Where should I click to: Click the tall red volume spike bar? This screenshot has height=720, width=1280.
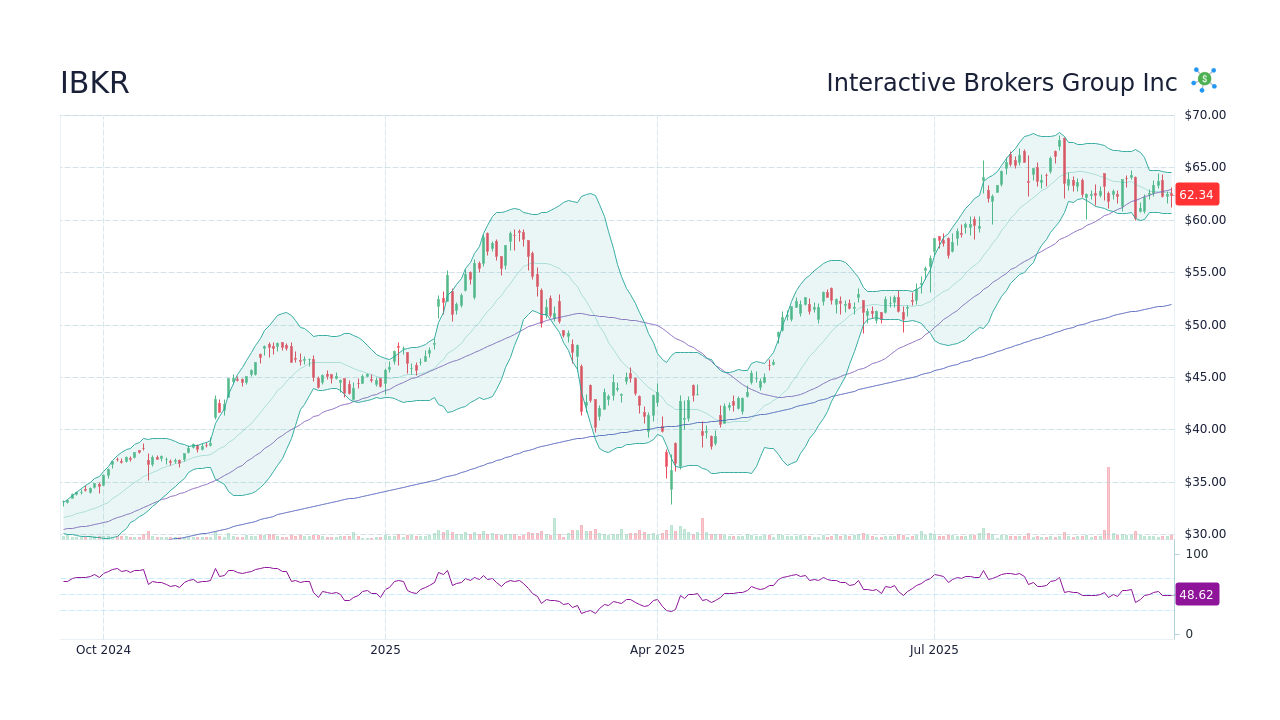1108,500
